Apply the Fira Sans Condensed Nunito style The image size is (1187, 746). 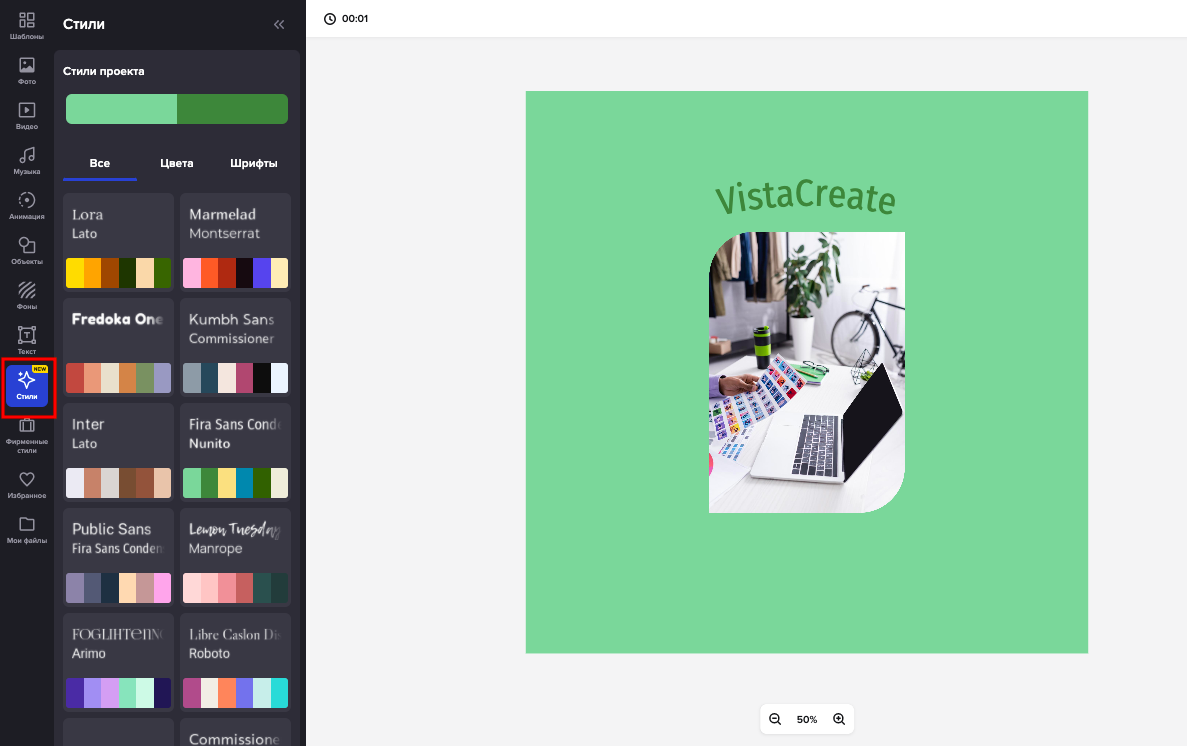point(235,452)
